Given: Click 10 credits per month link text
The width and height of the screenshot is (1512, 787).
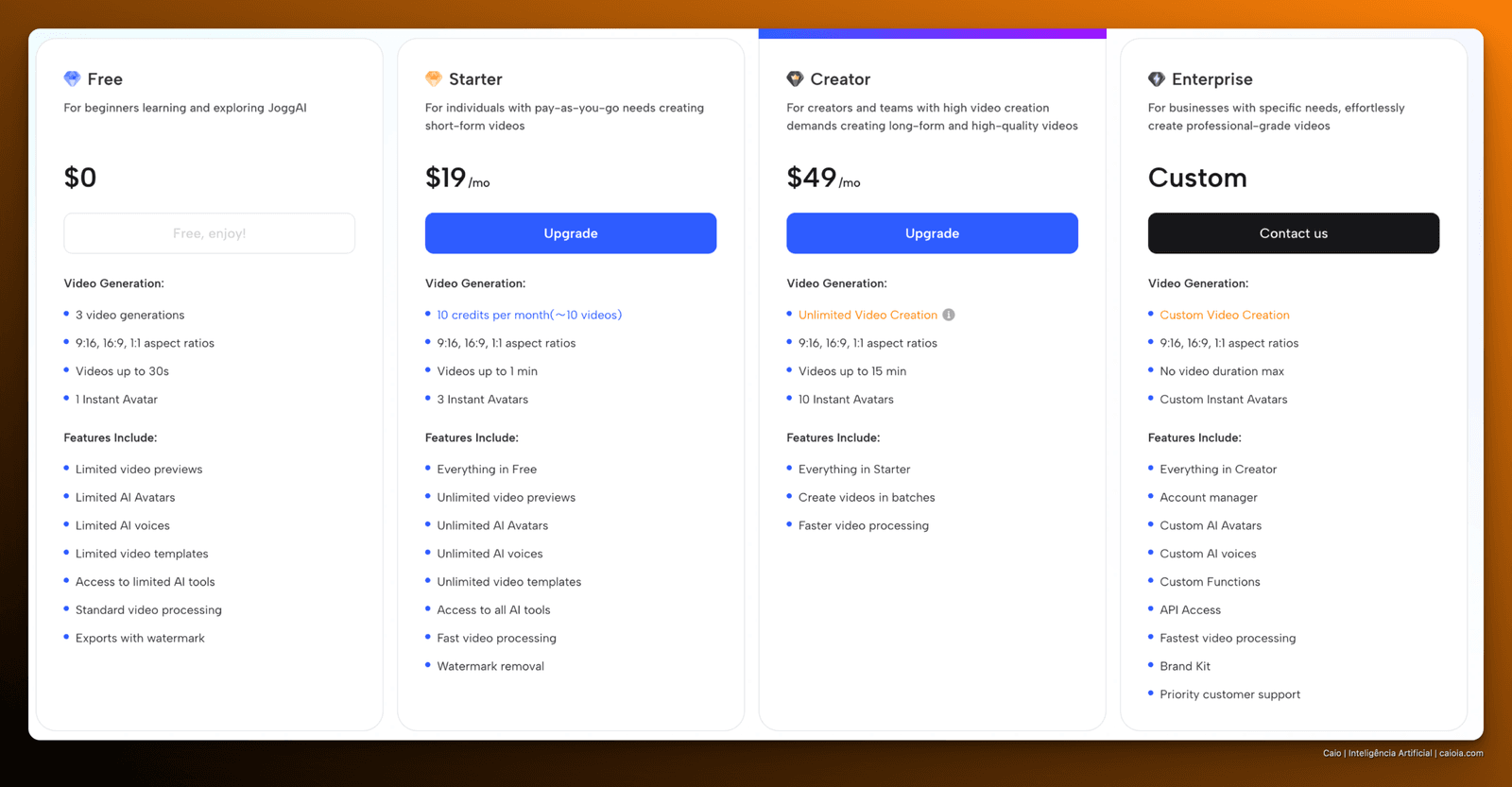Looking at the screenshot, I should click(529, 315).
